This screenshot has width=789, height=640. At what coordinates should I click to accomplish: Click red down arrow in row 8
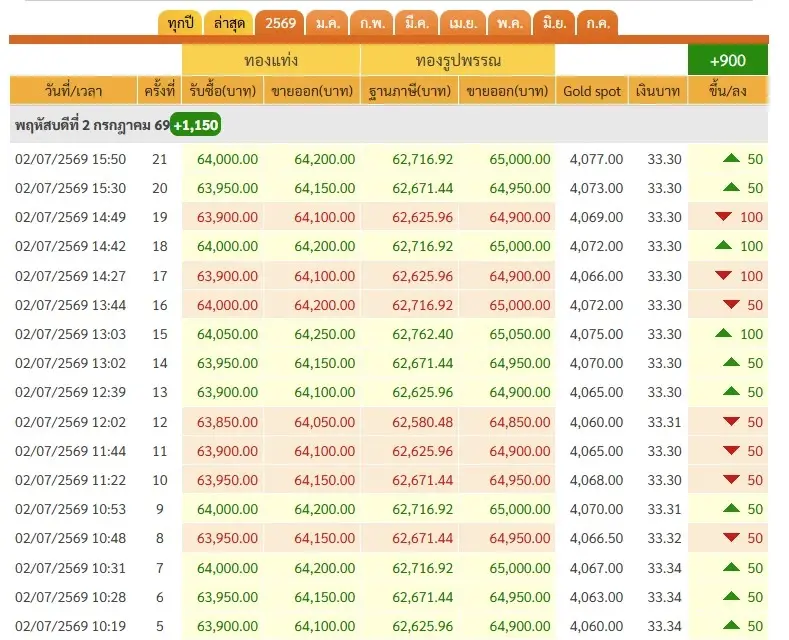(x=731, y=537)
